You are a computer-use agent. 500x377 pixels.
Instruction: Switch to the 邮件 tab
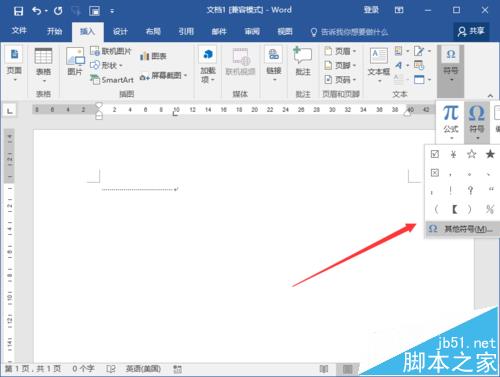click(x=219, y=31)
